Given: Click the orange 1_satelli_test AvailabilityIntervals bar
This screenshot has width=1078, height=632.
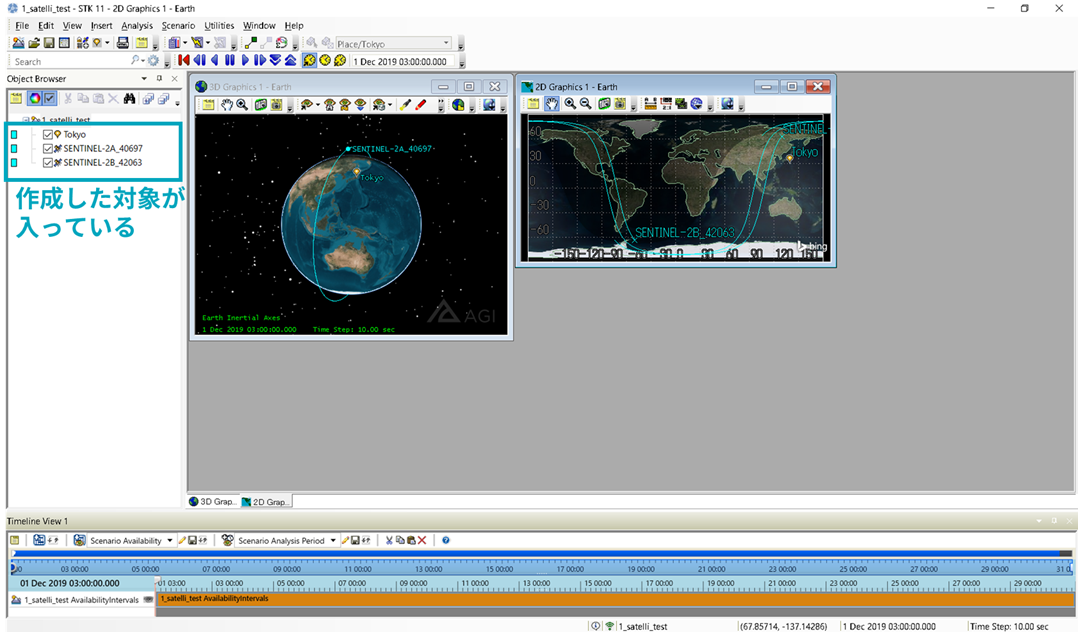Looking at the screenshot, I should 615,599.
